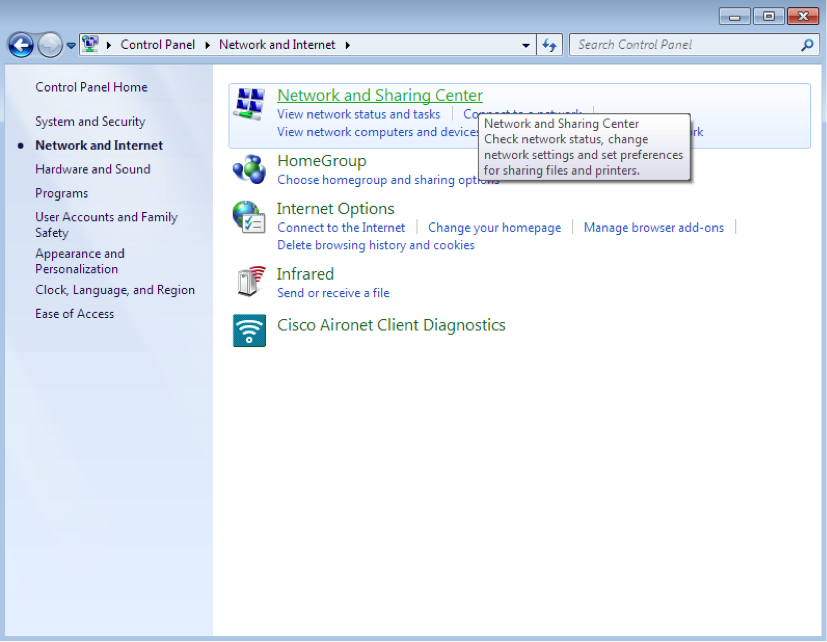Viewport: 827px width, 642px height.
Task: Click the search magnifier icon
Action: 805,45
